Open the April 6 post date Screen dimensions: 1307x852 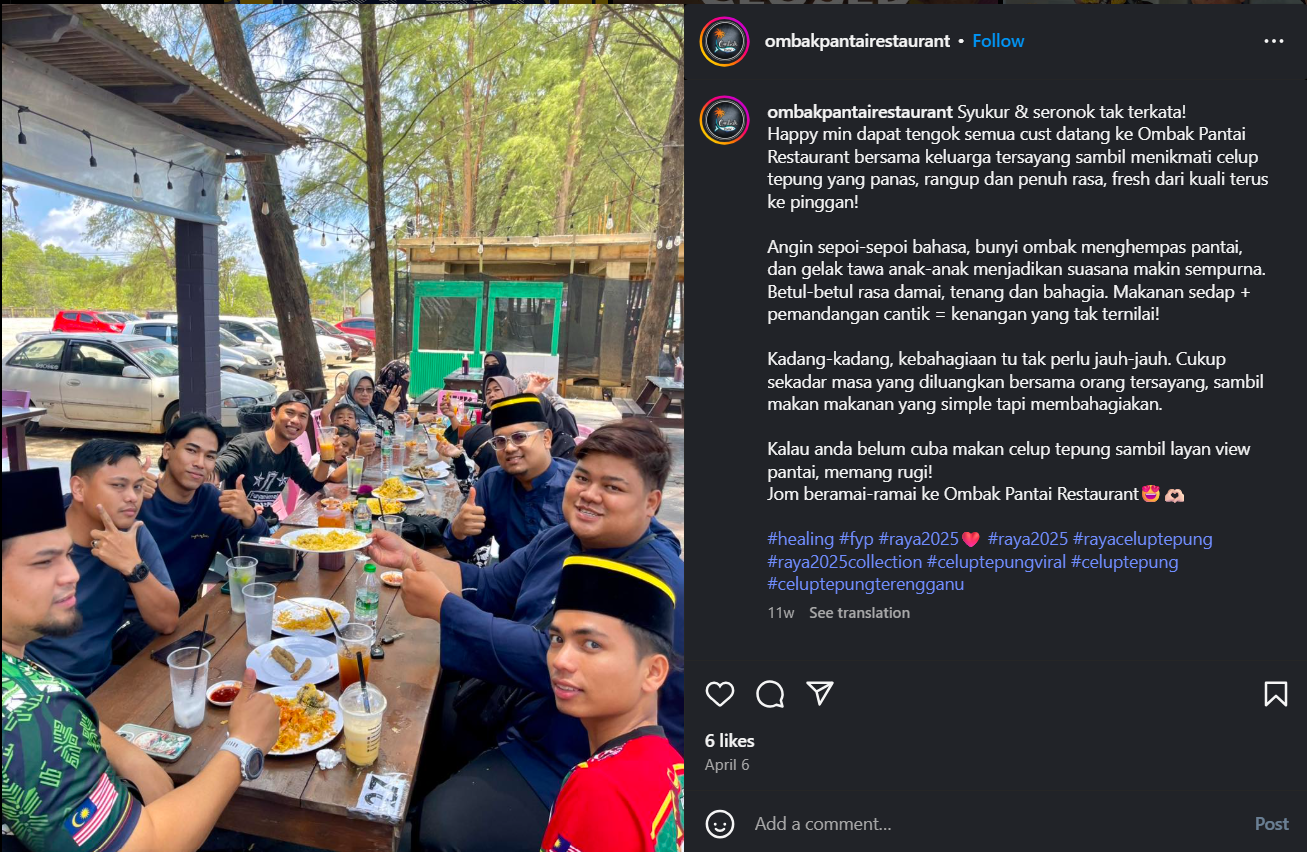click(727, 765)
